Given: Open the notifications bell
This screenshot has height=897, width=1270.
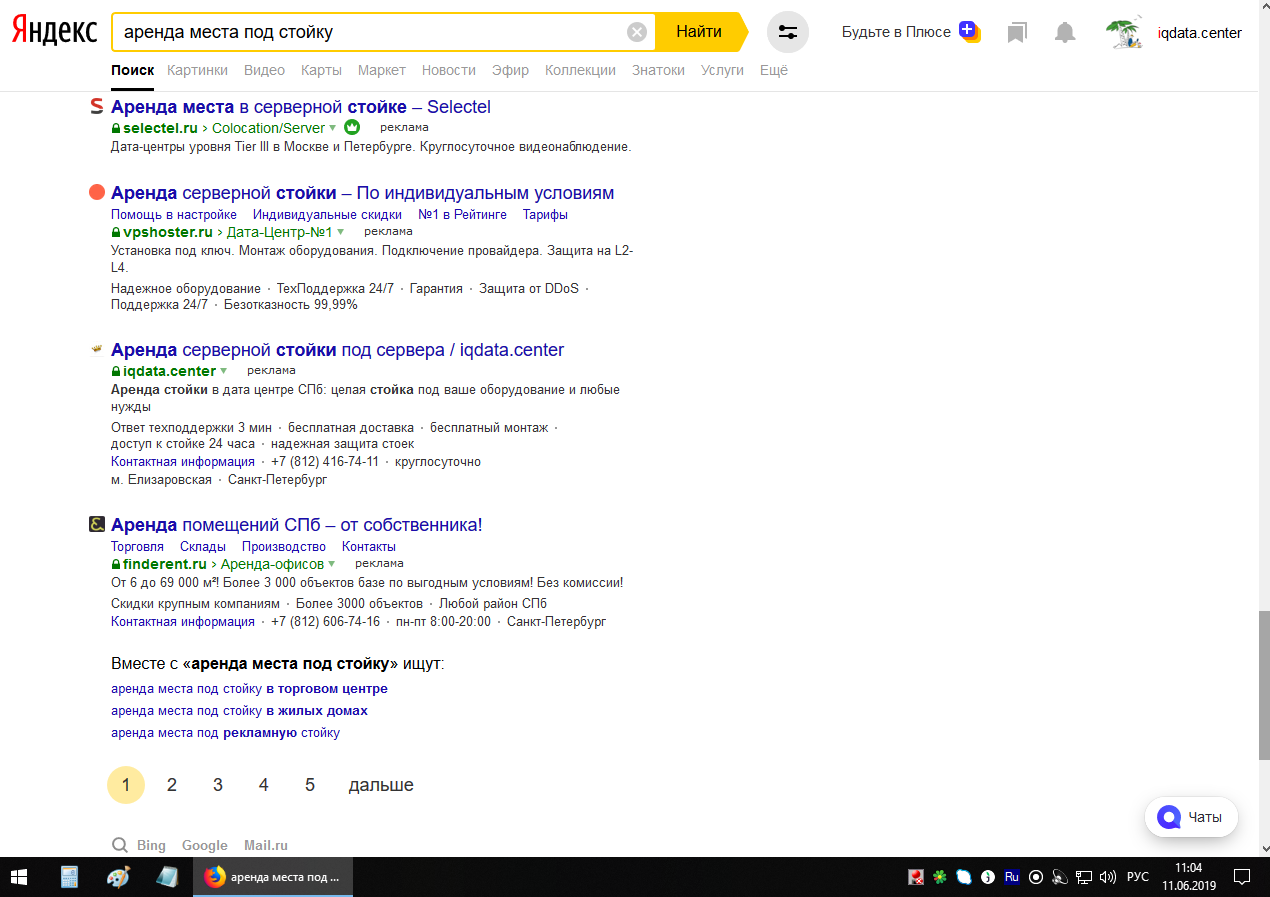Looking at the screenshot, I should 1065,32.
